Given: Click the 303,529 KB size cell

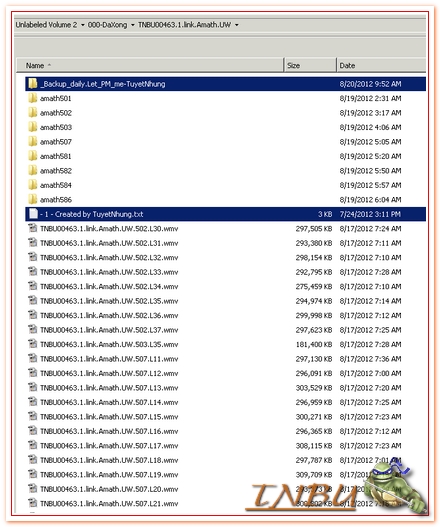Looking at the screenshot, I should click(314, 388).
